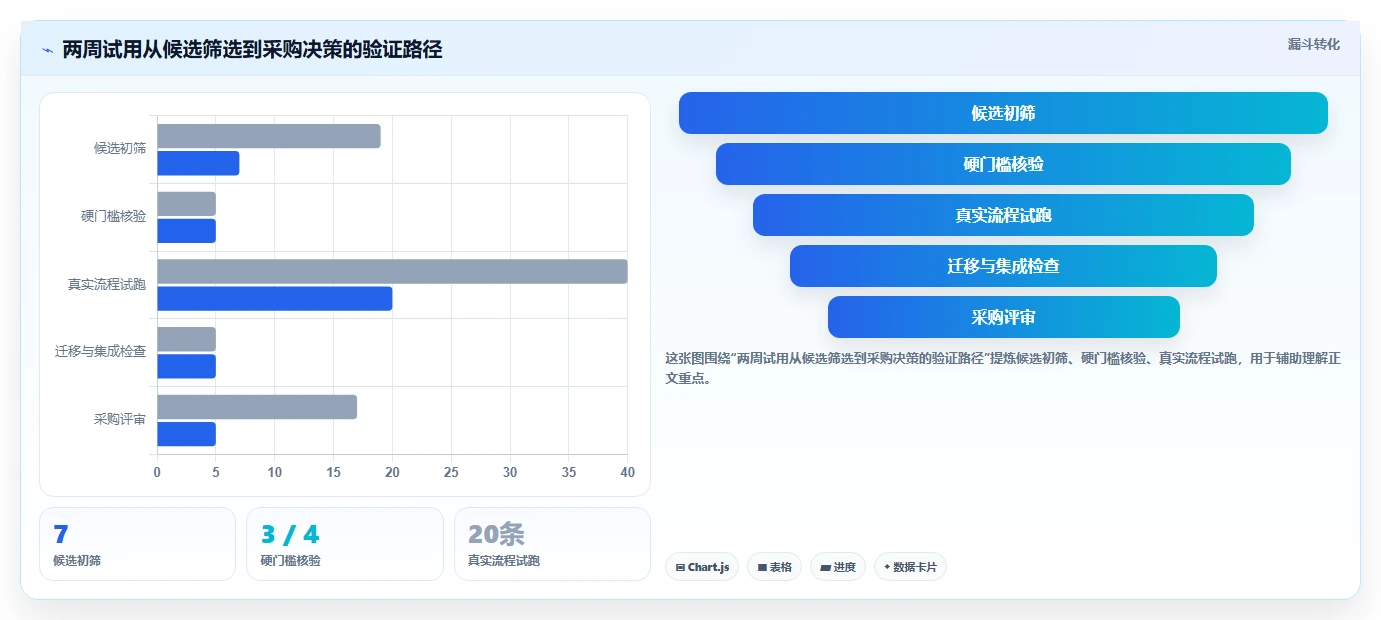The image size is (1381, 620).
Task: Click the lightning icon beside the card title
Action: (x=47, y=50)
